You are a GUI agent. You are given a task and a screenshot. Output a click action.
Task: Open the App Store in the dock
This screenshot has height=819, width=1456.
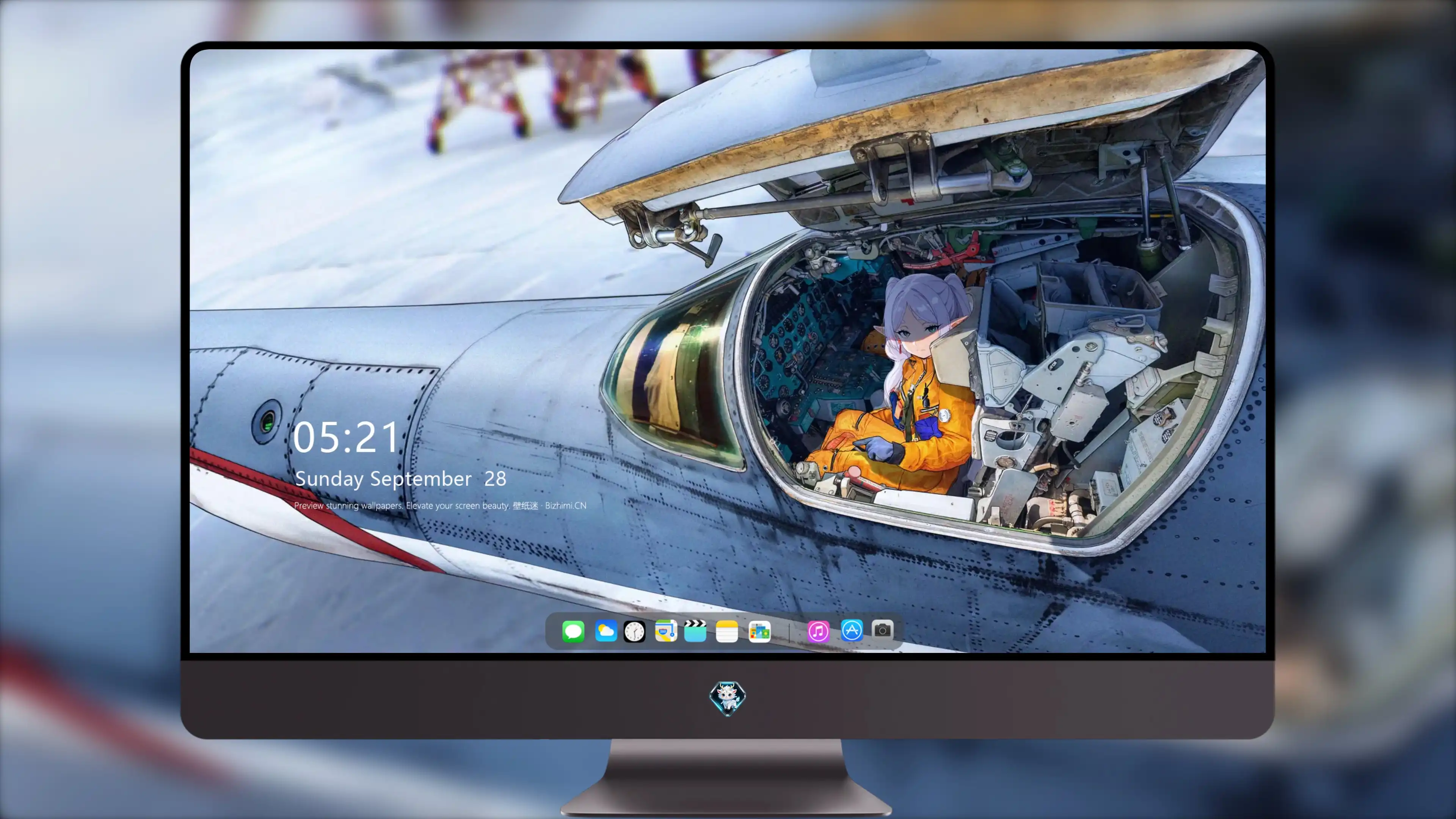click(x=852, y=631)
